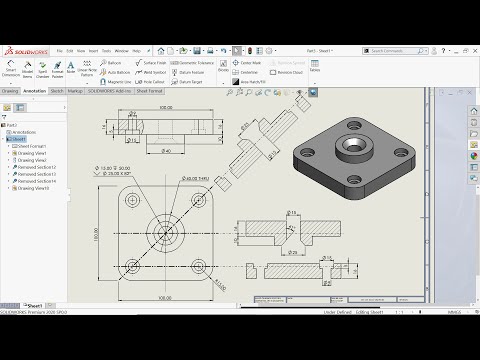Insert a Centerline

245,72
